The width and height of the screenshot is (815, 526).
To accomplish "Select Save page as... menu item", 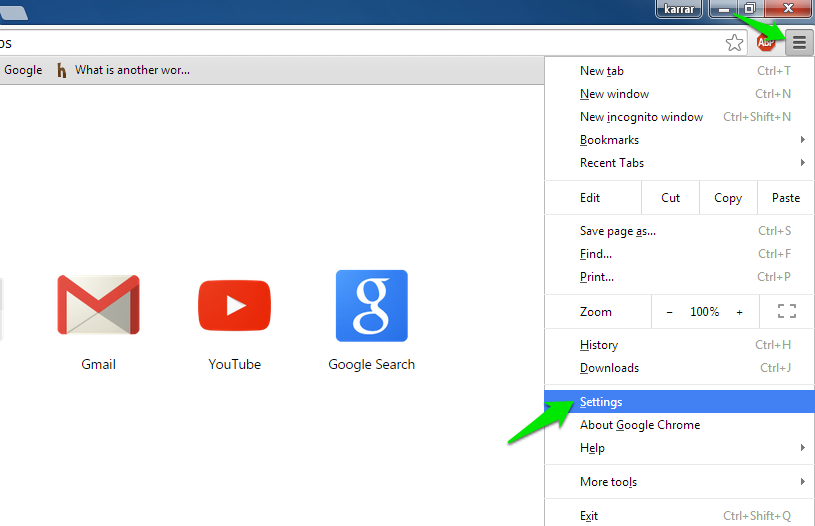I will tap(679, 231).
